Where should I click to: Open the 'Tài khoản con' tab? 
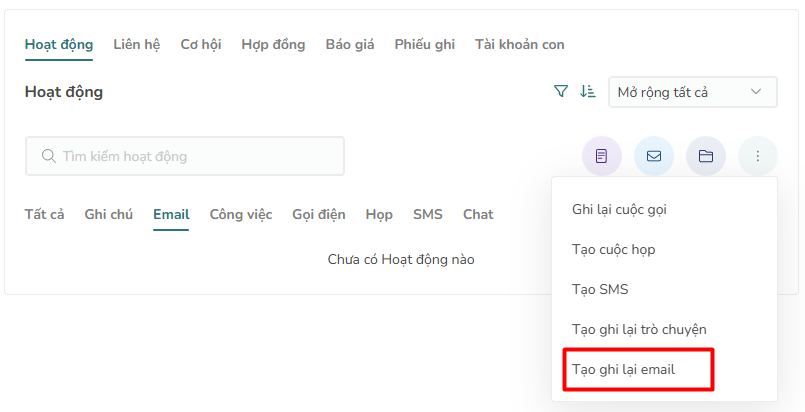click(519, 45)
